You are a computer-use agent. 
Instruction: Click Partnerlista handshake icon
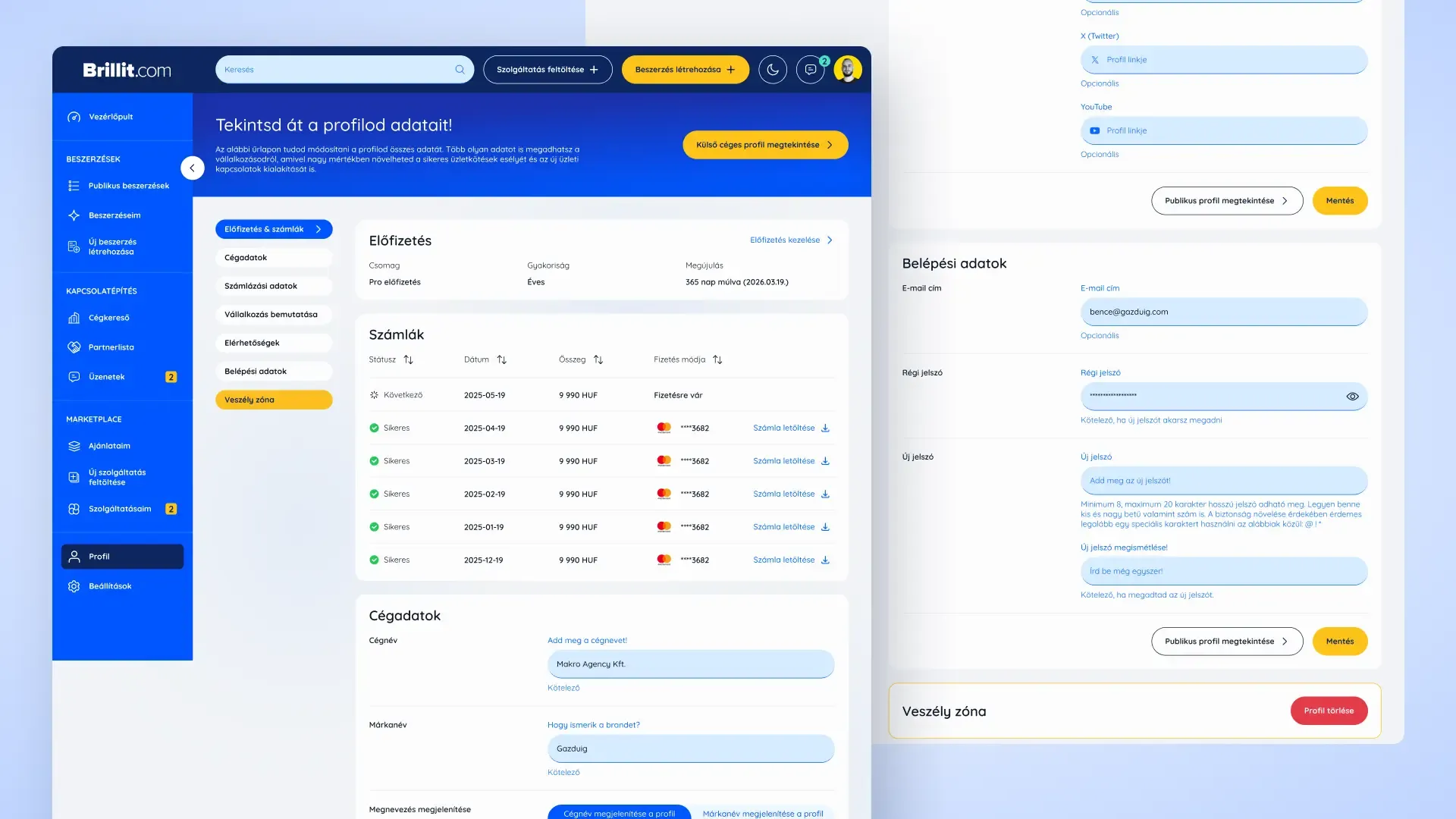(74, 347)
